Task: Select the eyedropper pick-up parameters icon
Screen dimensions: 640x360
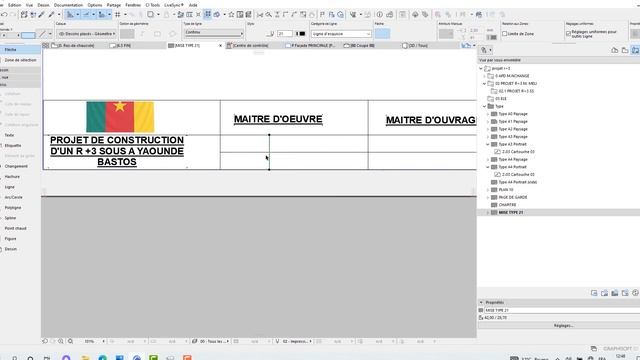Action: [42, 15]
